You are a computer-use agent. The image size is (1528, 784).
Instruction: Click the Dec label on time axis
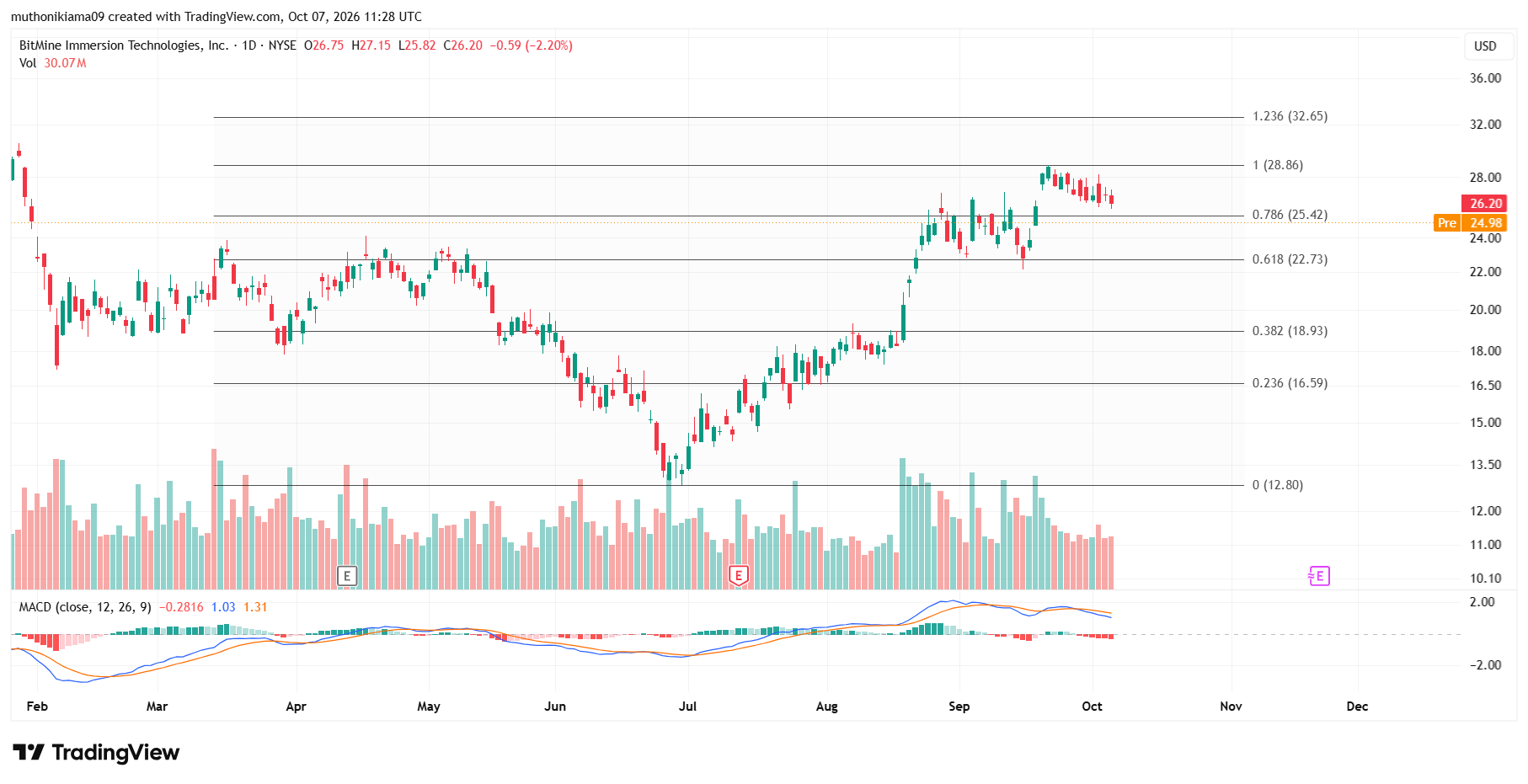click(x=1357, y=707)
